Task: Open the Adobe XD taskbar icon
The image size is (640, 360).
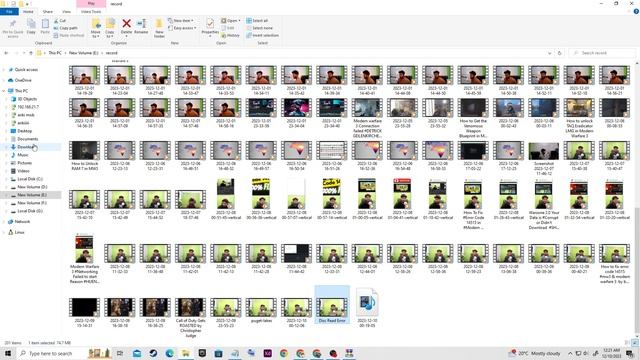Action: click(x=268, y=353)
